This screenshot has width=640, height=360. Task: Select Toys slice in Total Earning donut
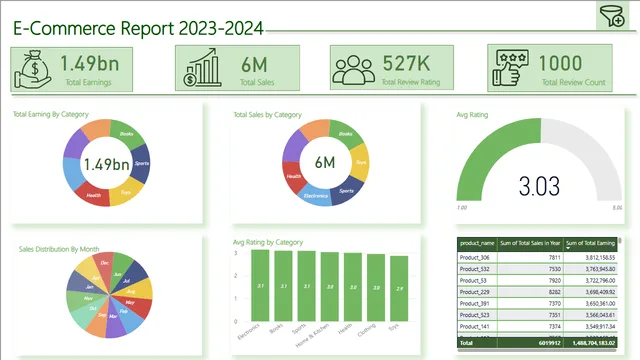[125, 192]
